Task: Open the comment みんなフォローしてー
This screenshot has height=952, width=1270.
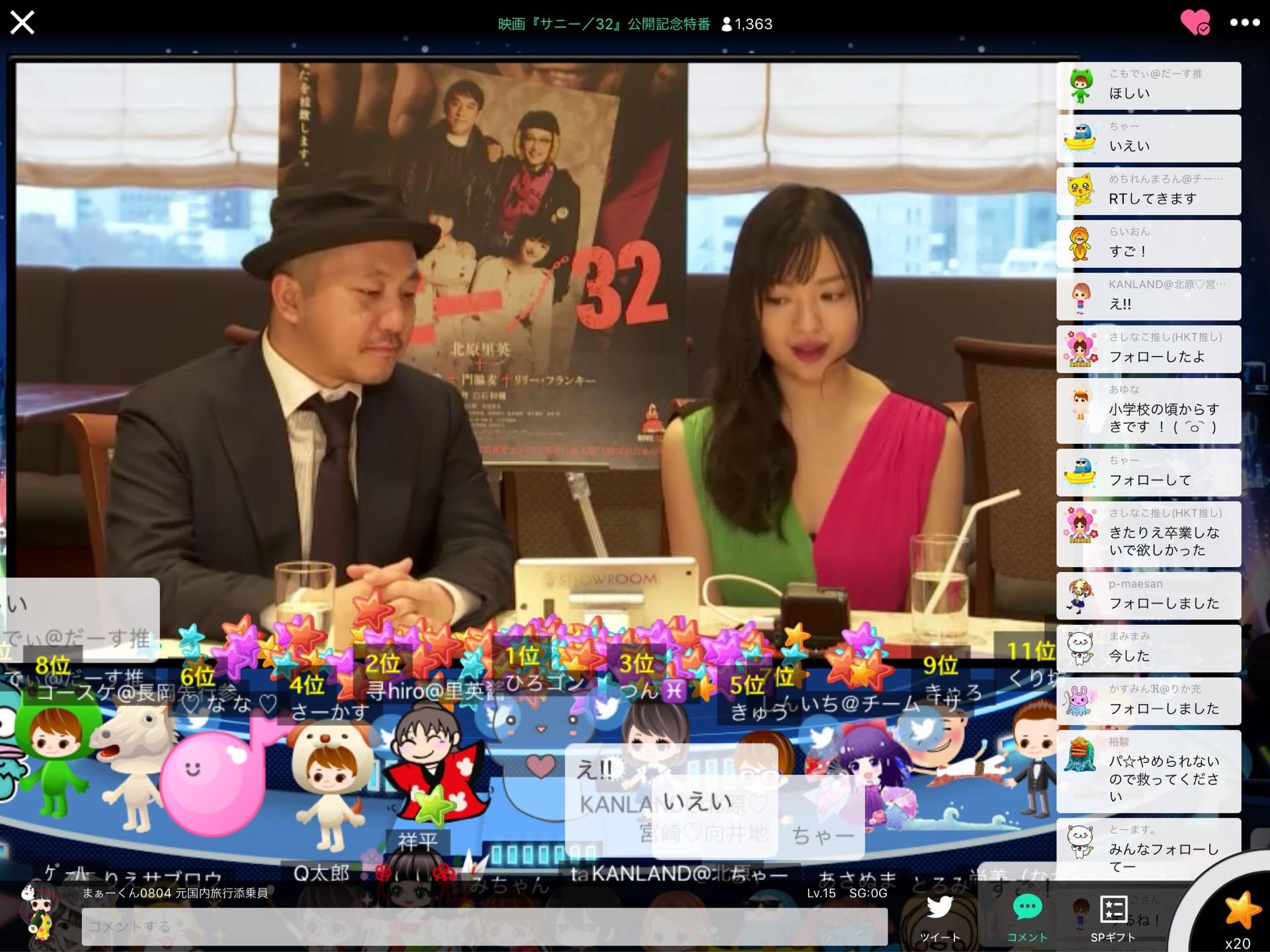Action: click(x=1148, y=851)
